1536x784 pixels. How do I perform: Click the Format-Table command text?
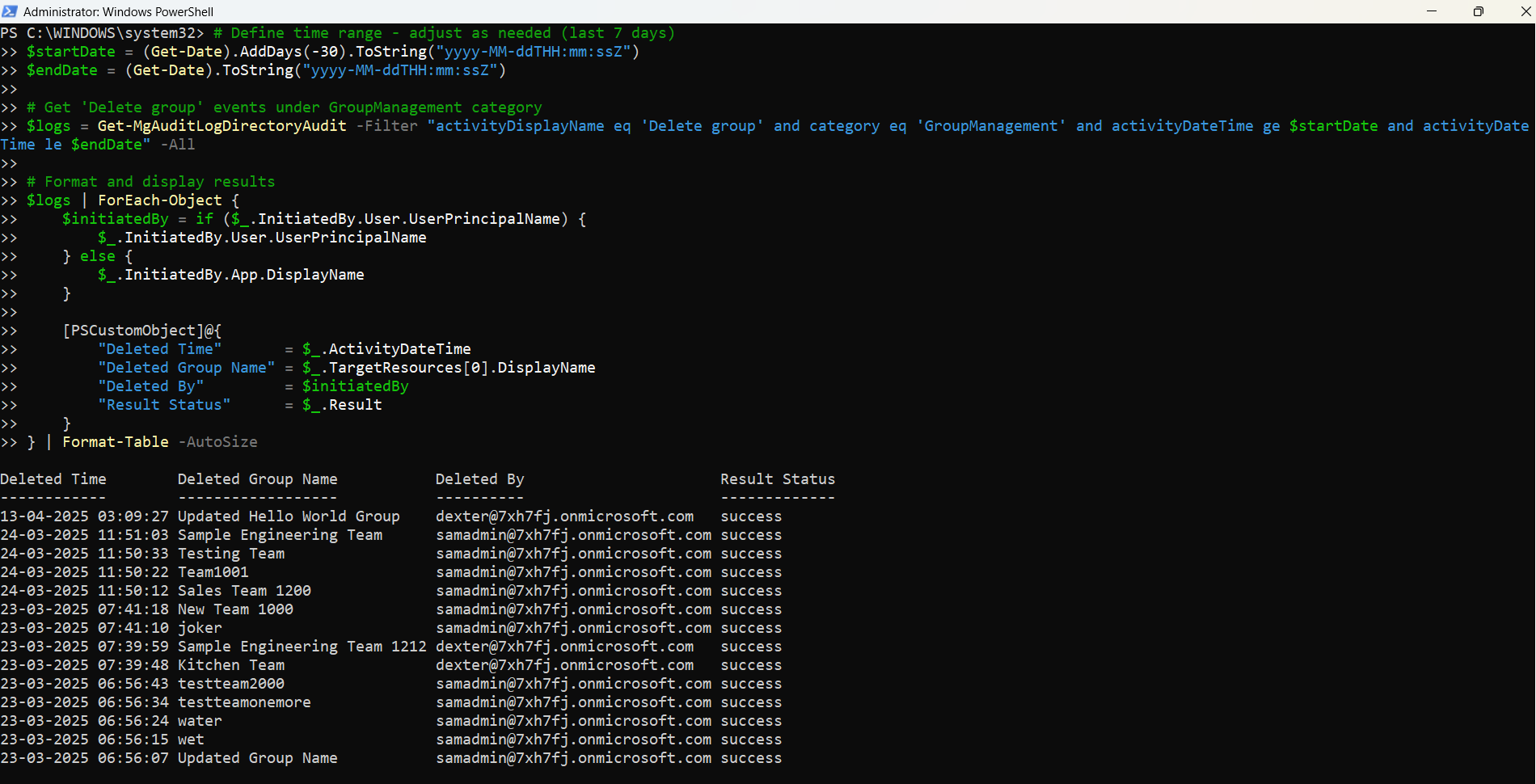pyautogui.click(x=116, y=442)
